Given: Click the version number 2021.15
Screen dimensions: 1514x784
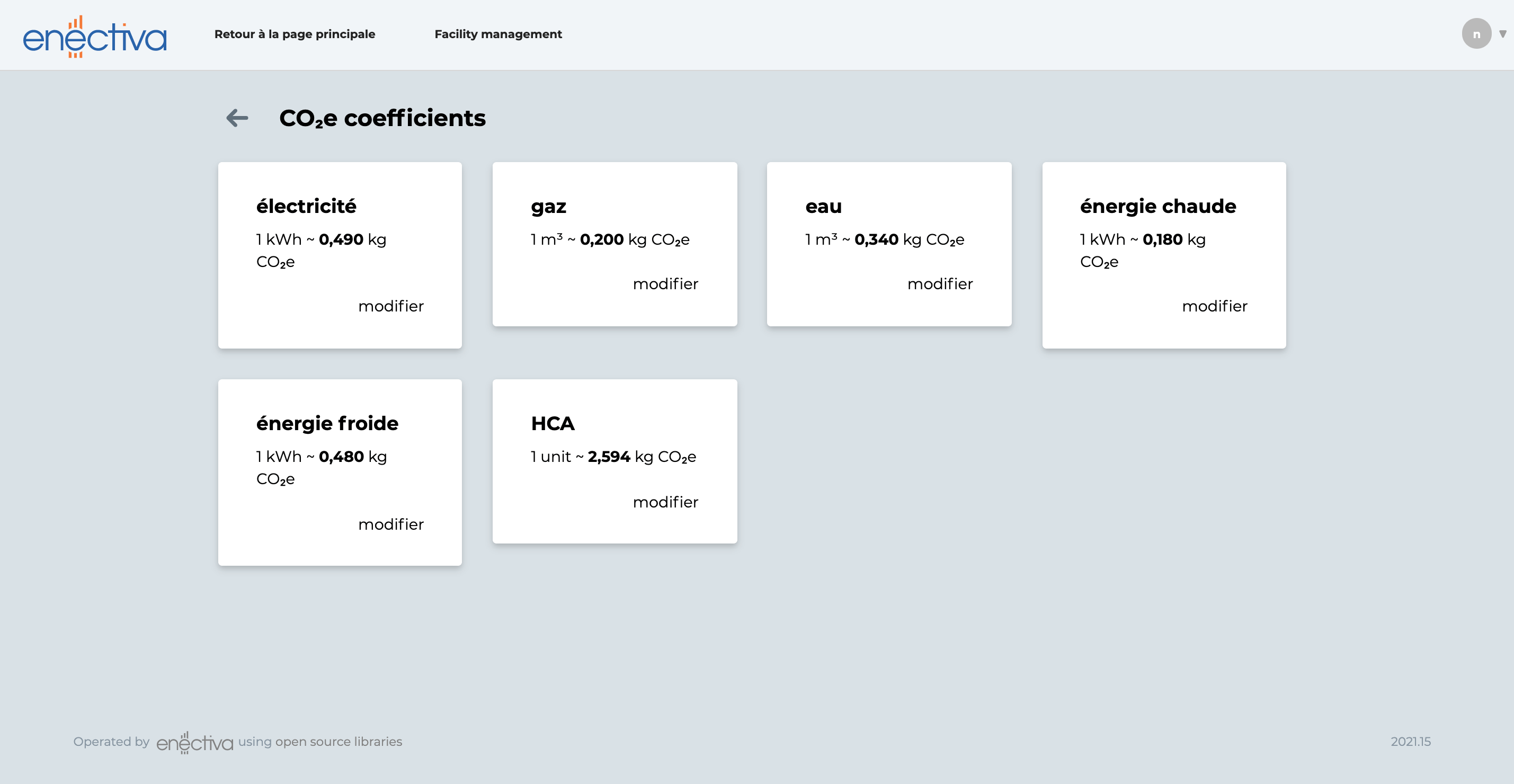Looking at the screenshot, I should click(1410, 742).
